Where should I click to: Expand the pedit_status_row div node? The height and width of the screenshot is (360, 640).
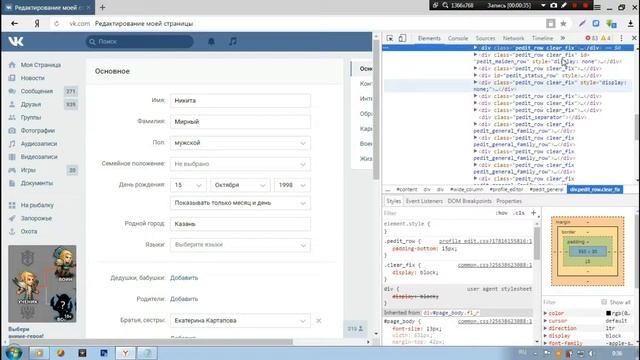476,75
